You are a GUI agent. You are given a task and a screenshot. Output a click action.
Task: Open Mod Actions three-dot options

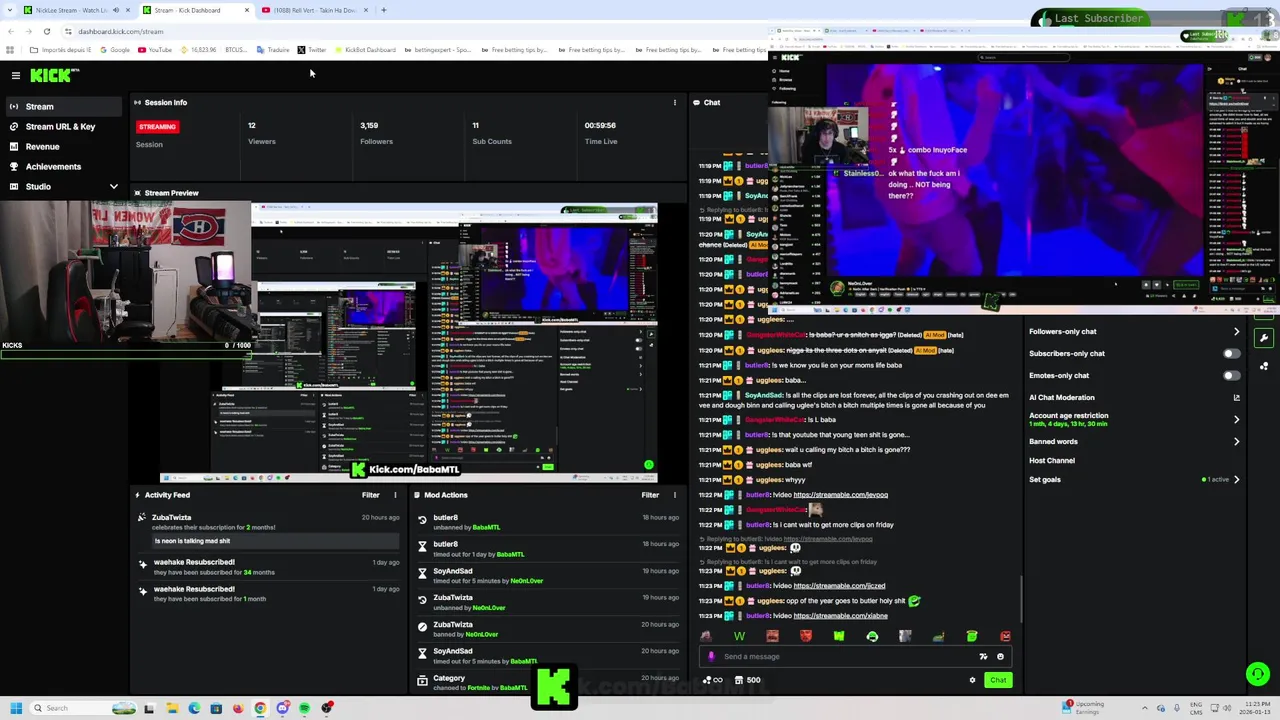(x=674, y=495)
